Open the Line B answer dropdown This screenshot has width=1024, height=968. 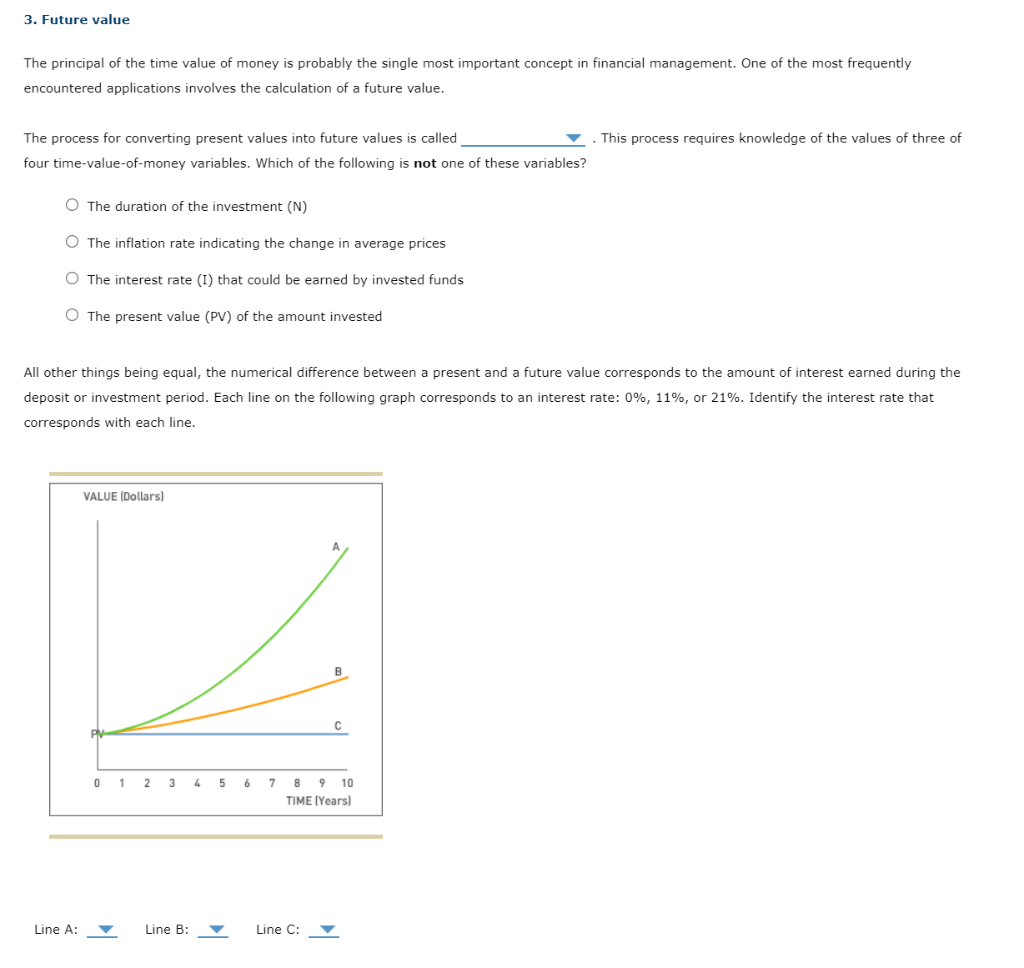point(214,929)
